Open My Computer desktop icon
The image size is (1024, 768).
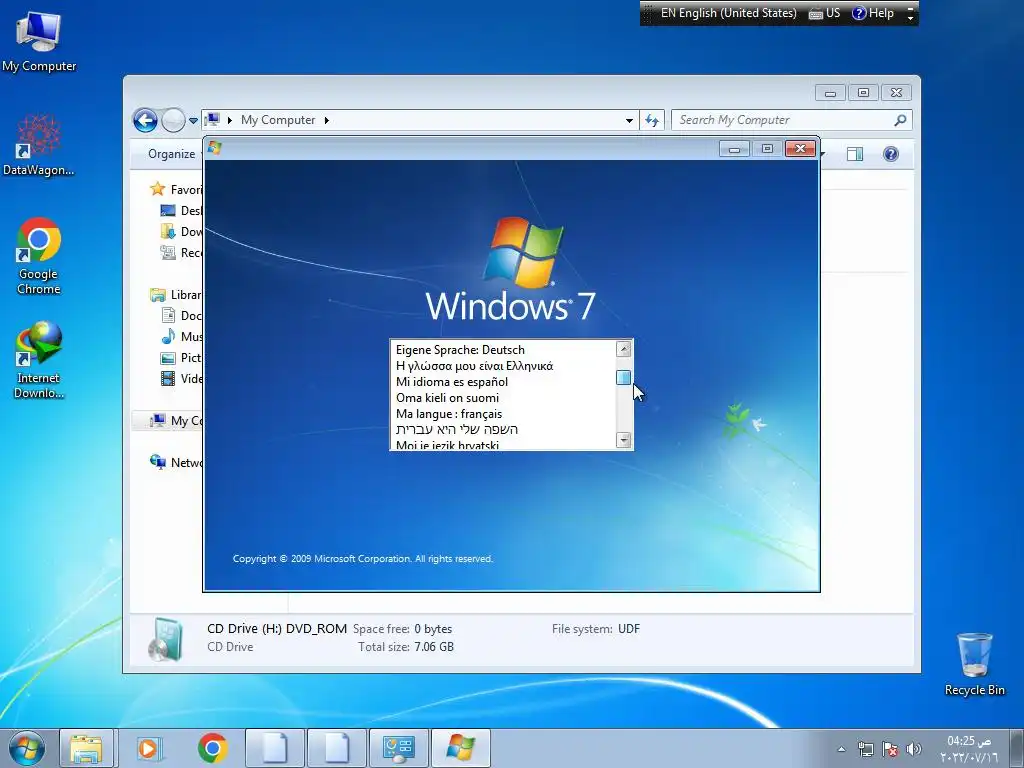click(x=39, y=42)
